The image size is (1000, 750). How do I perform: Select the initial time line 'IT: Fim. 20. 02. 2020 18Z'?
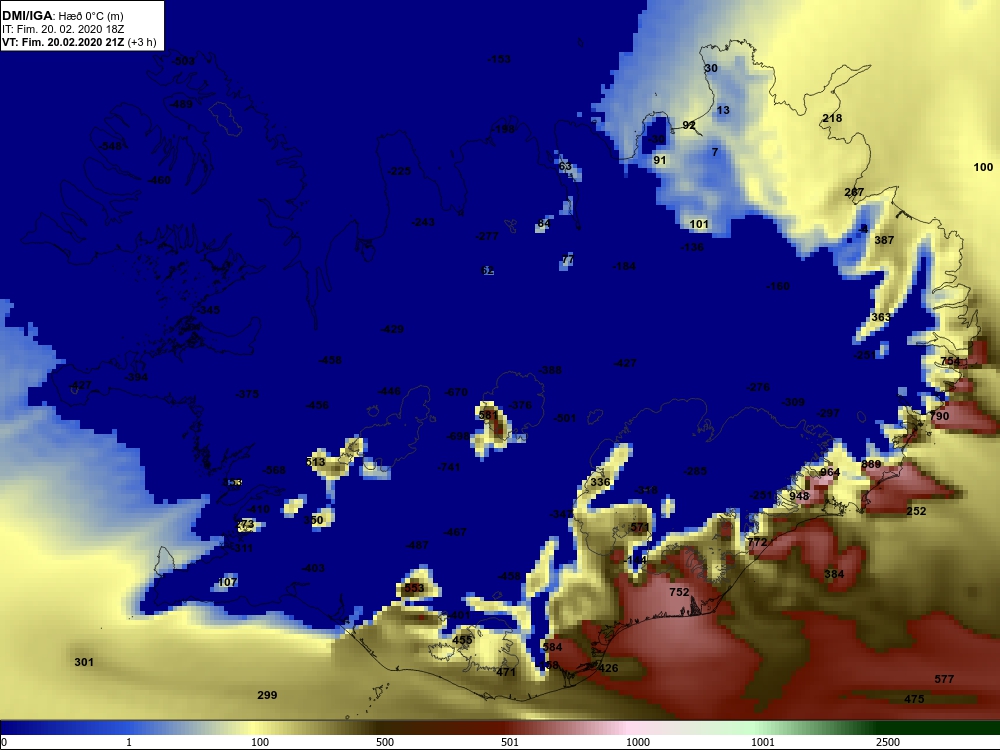pyautogui.click(x=63, y=29)
